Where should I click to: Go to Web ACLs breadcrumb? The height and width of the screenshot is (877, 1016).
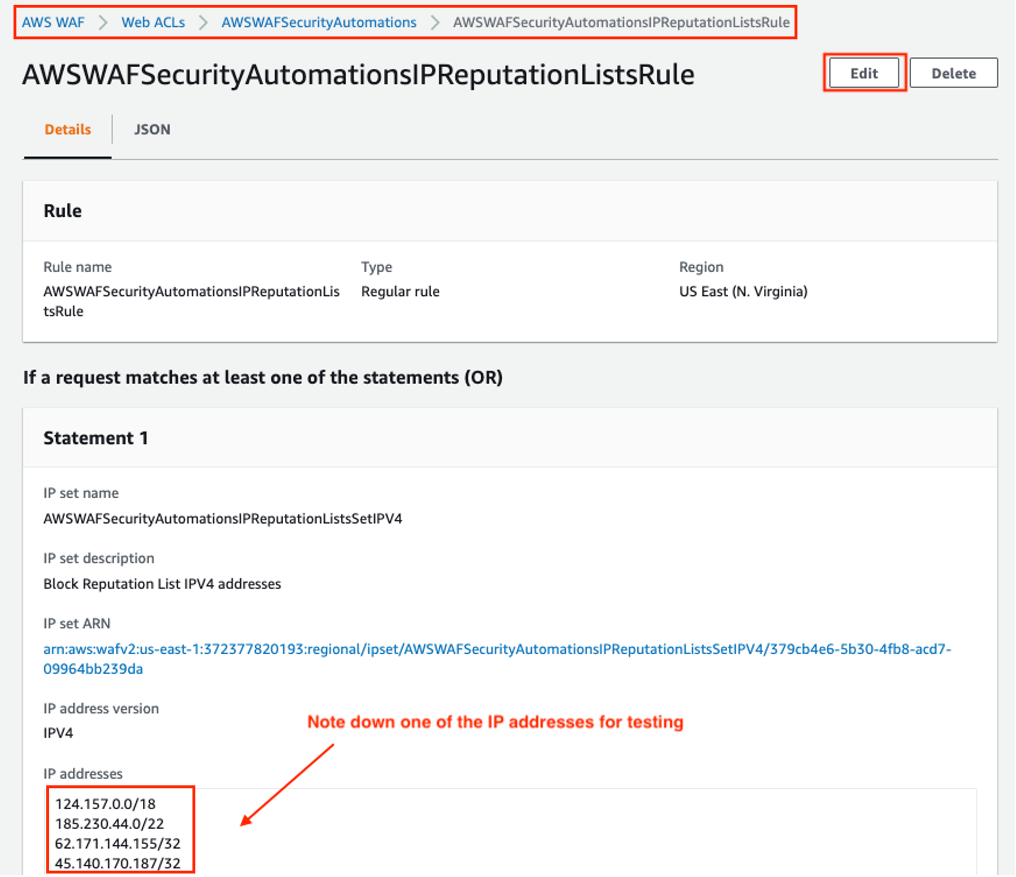(x=153, y=23)
